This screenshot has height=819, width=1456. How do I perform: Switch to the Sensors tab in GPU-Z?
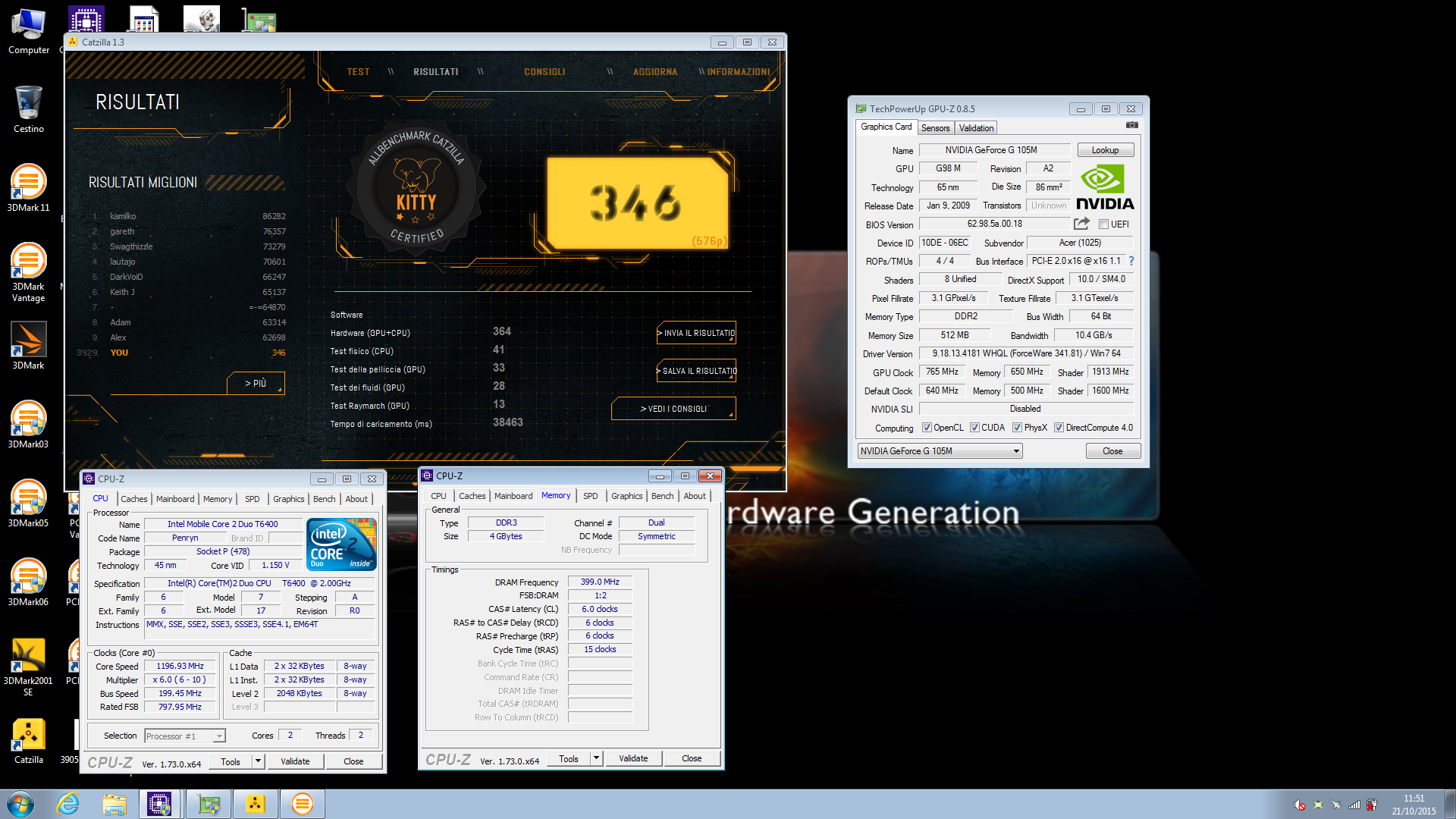coord(935,128)
